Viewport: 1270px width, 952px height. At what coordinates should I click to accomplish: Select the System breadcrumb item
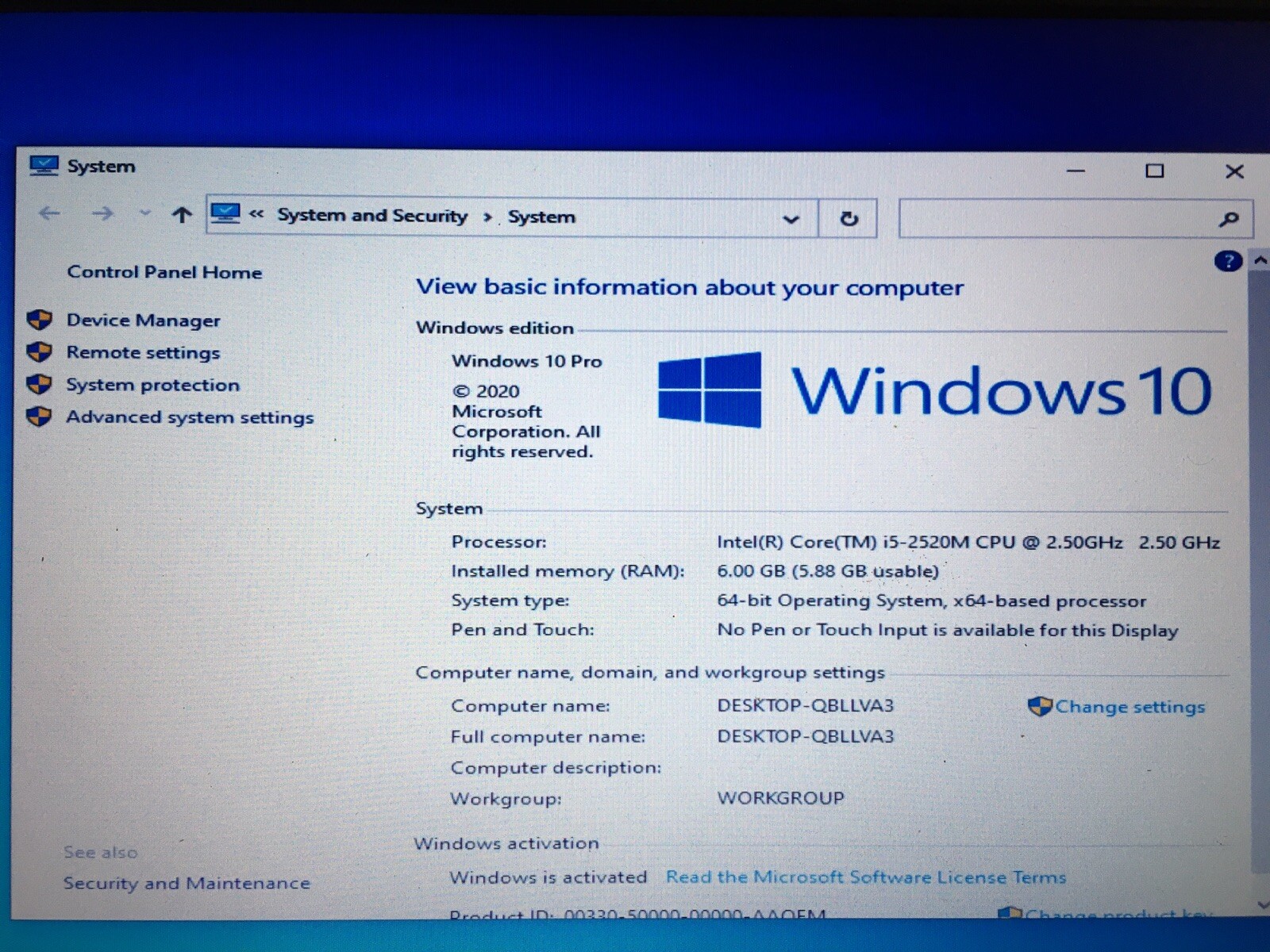pyautogui.click(x=541, y=217)
